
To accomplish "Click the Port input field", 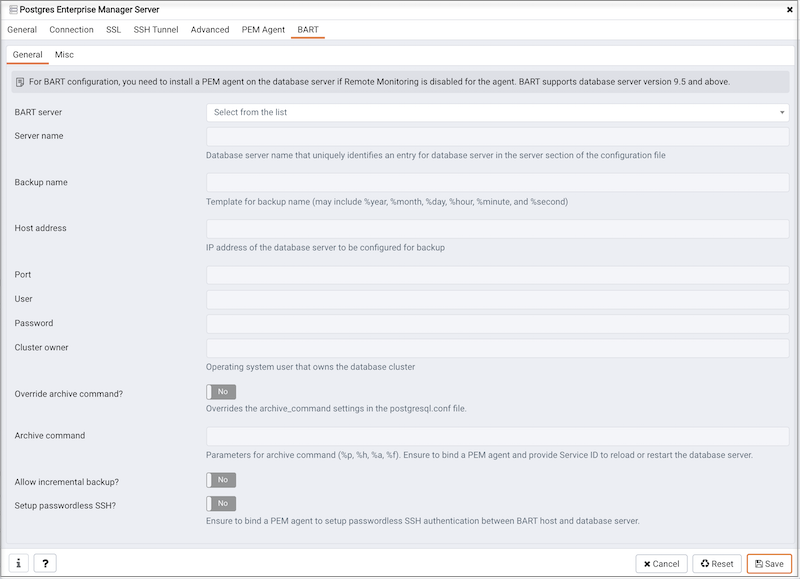I will coord(497,274).
